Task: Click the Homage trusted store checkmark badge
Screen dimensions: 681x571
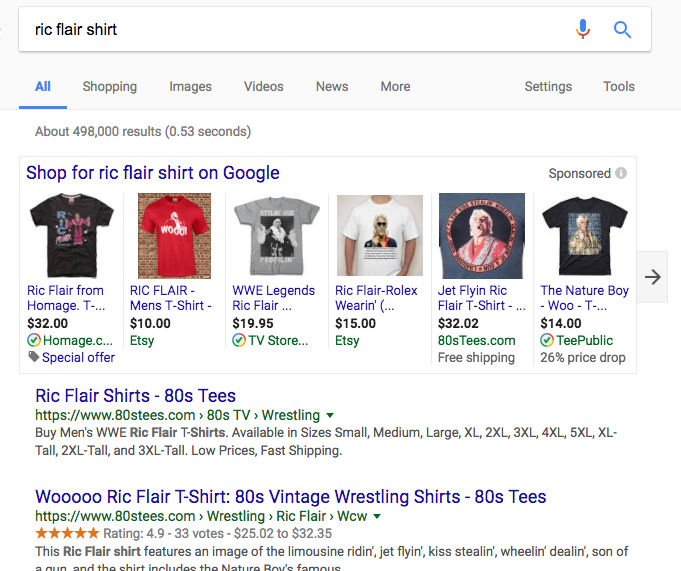Action: point(33,340)
